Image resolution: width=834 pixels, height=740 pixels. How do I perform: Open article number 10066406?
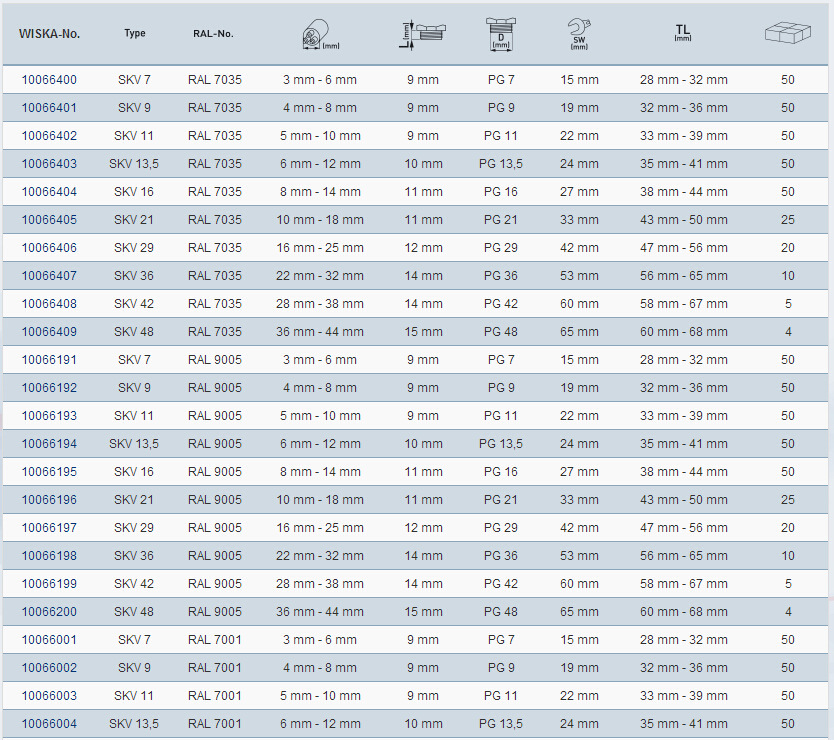(x=49, y=248)
